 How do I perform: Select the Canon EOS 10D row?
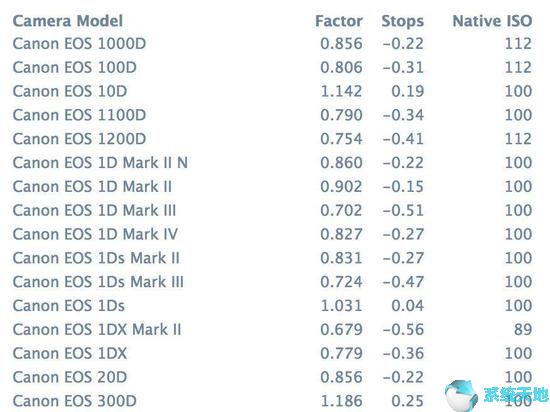click(x=272, y=92)
